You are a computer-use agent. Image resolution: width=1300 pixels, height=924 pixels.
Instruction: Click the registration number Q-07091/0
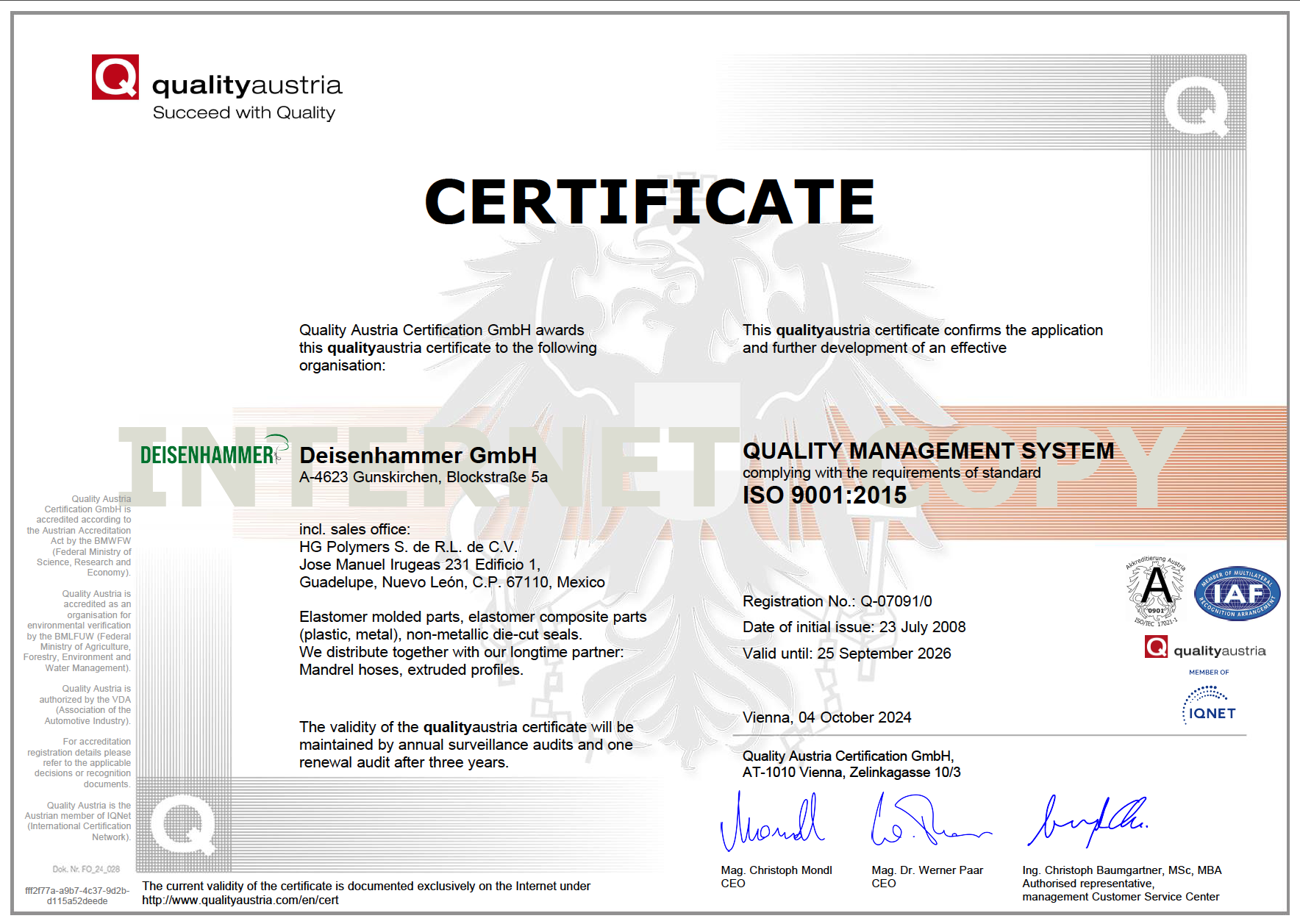[898, 601]
